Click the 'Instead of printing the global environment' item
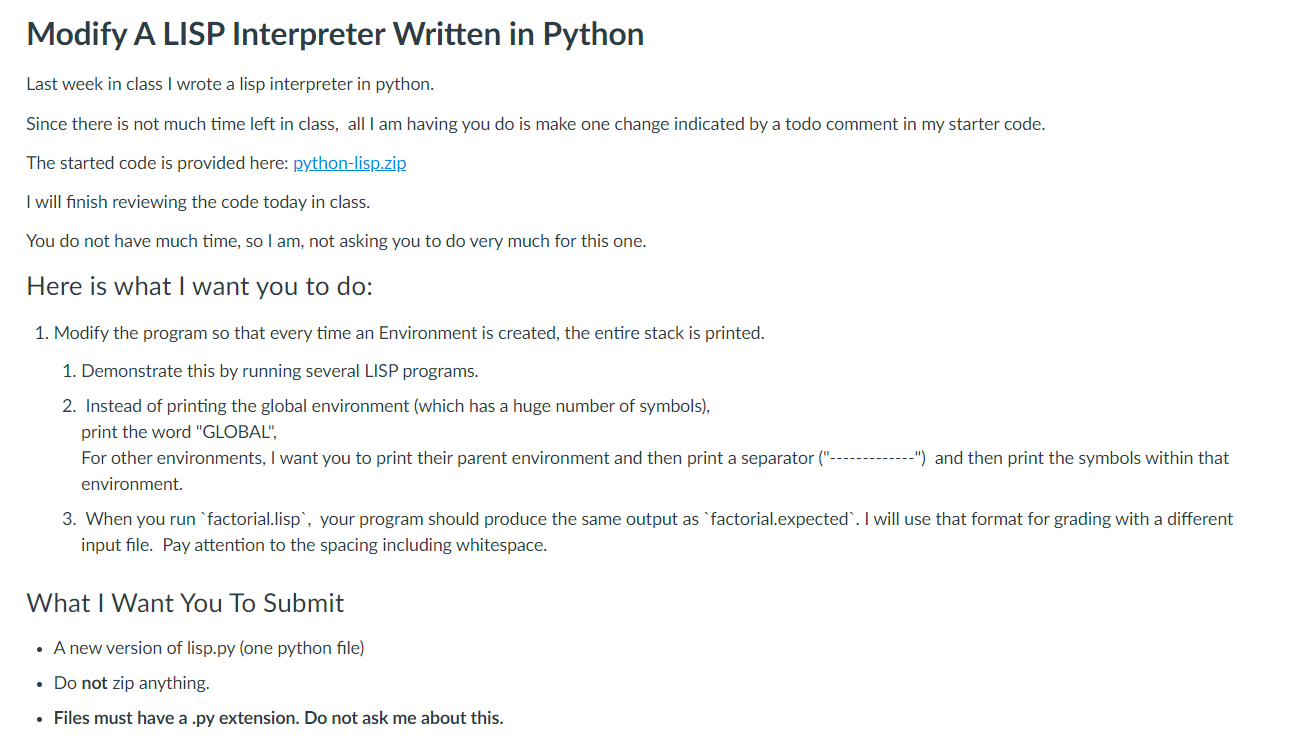The width and height of the screenshot is (1303, 741). click(398, 406)
